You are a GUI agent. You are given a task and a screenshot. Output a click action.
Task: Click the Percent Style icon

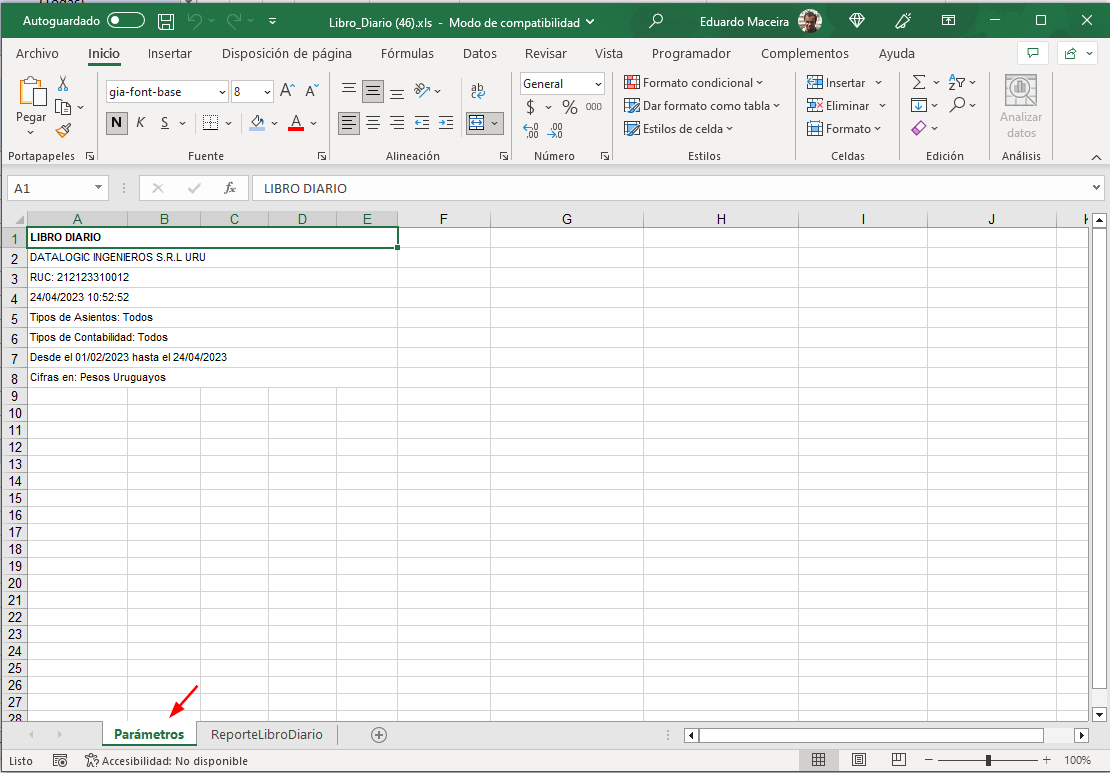tap(570, 107)
